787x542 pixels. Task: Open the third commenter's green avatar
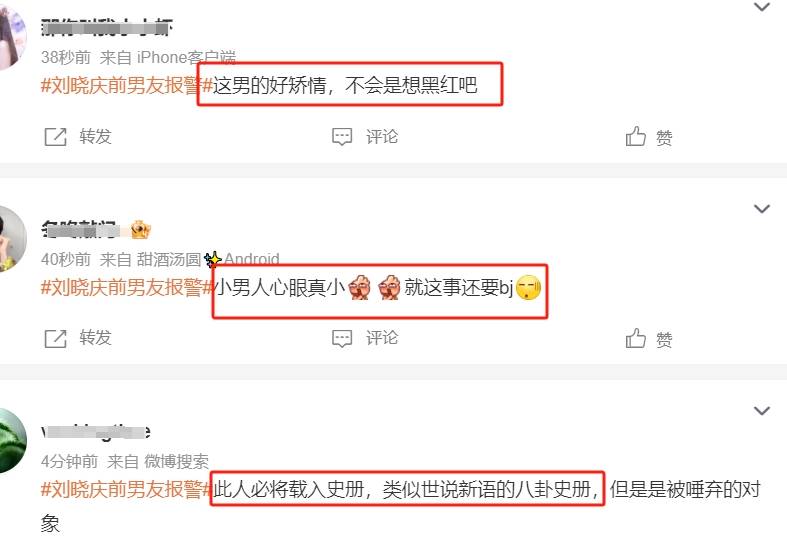click(11, 441)
